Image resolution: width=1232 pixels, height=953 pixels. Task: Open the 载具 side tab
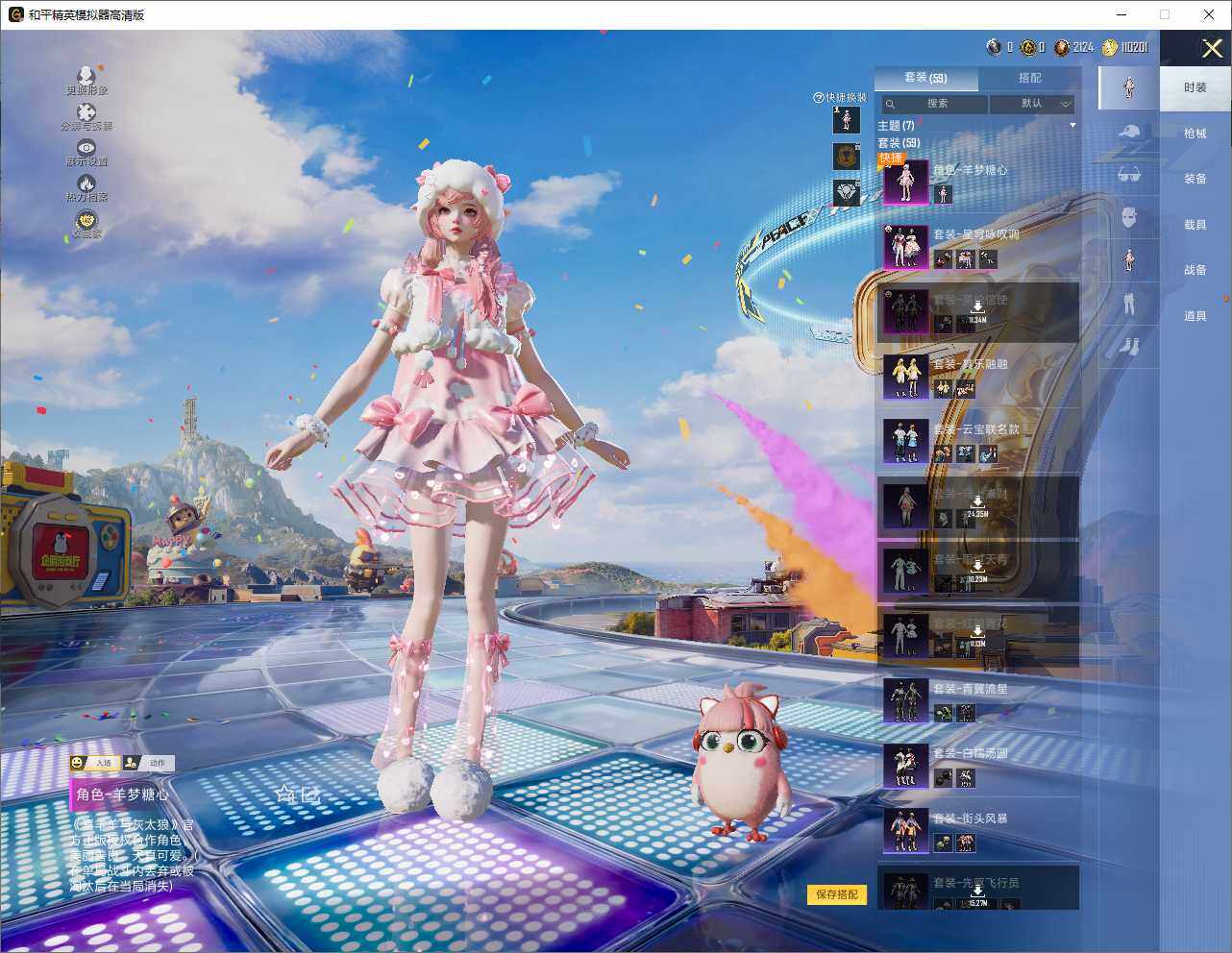(x=1195, y=225)
